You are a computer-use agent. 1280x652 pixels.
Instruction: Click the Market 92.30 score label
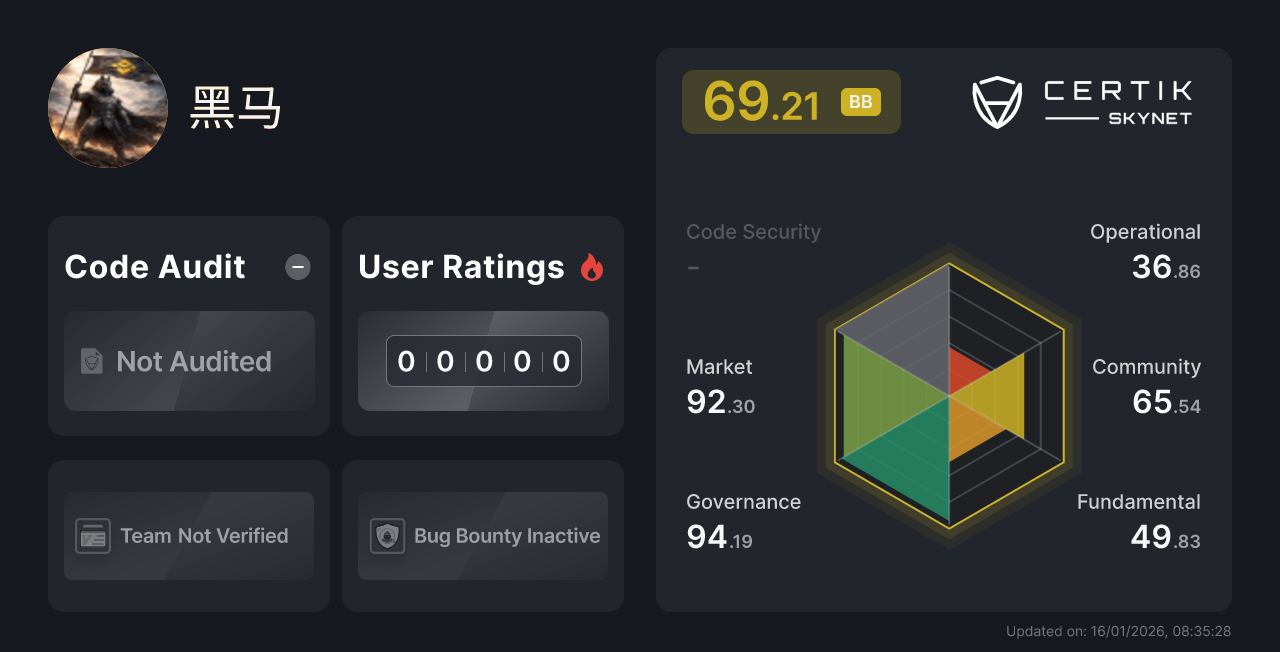click(x=720, y=385)
